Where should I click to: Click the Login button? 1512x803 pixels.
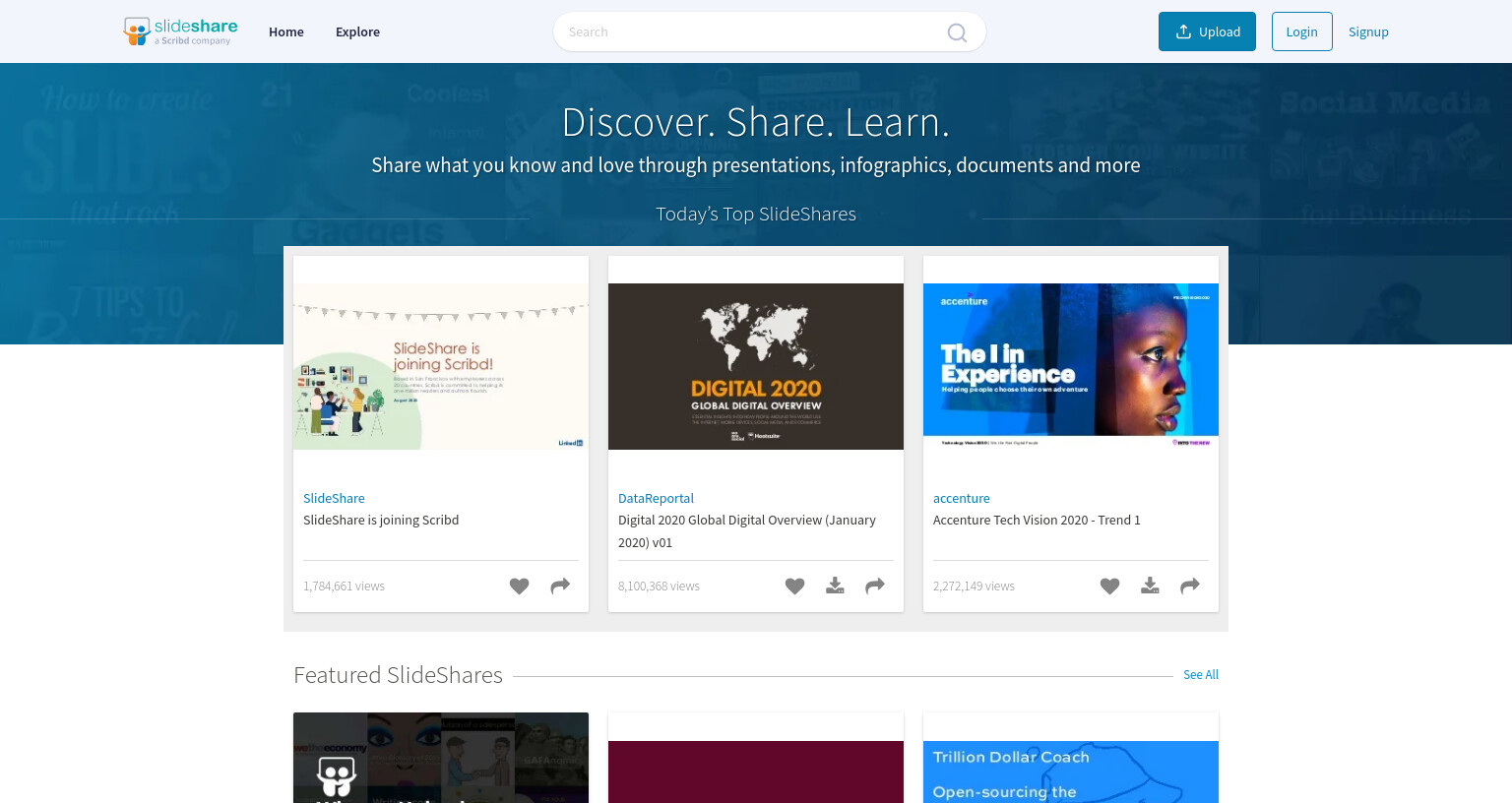click(x=1301, y=31)
